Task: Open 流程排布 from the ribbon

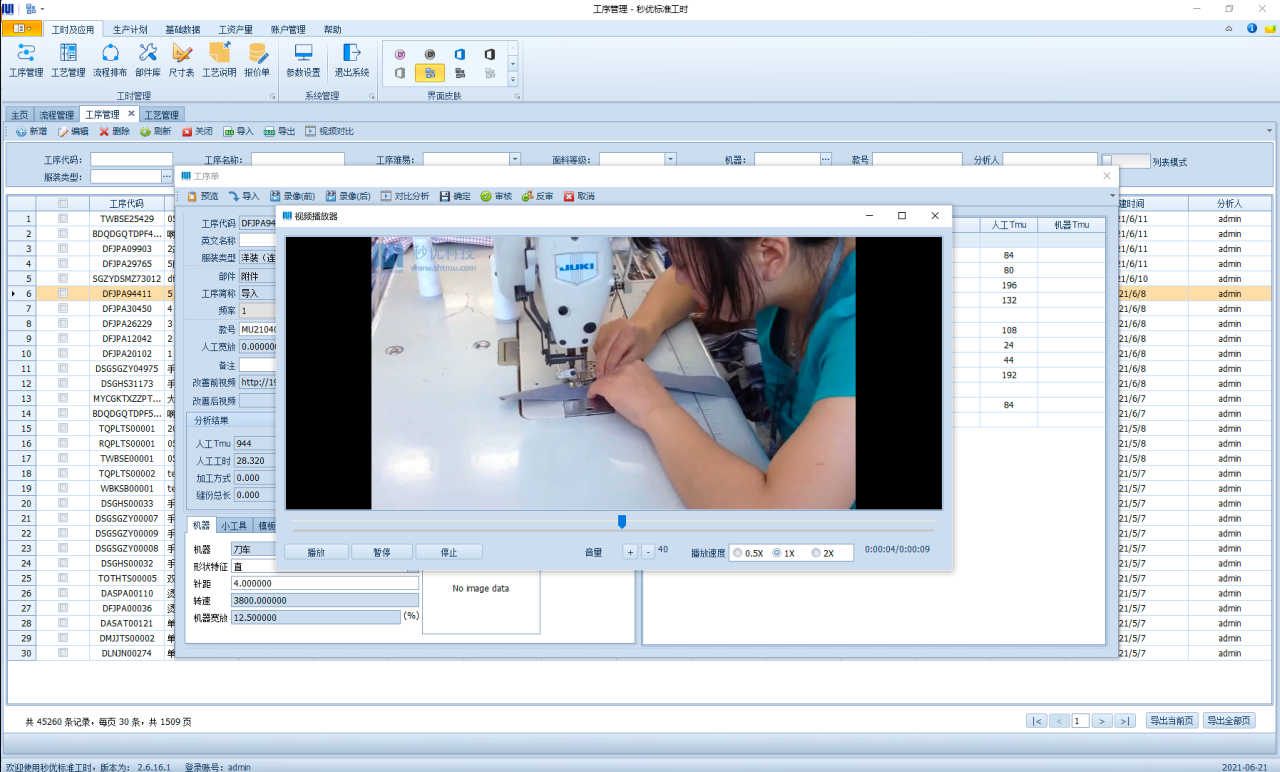Action: 110,59
